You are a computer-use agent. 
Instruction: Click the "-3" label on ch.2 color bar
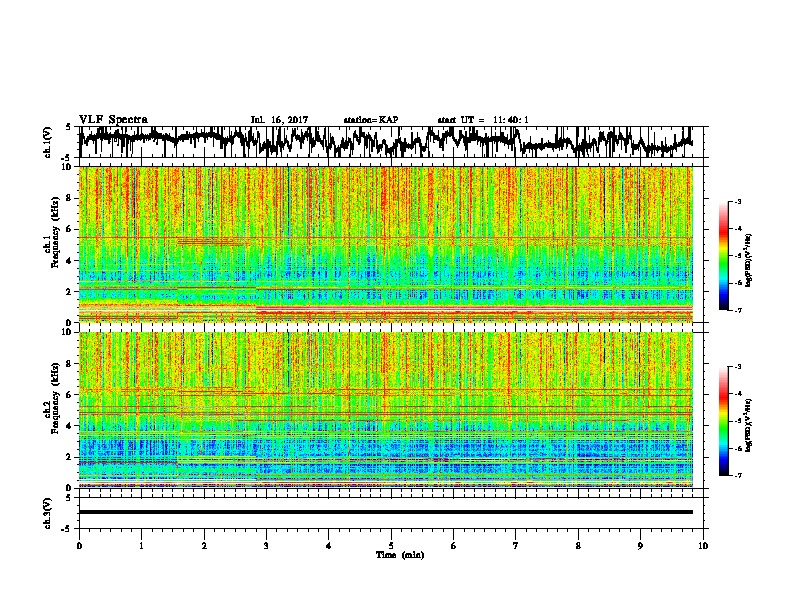point(738,367)
